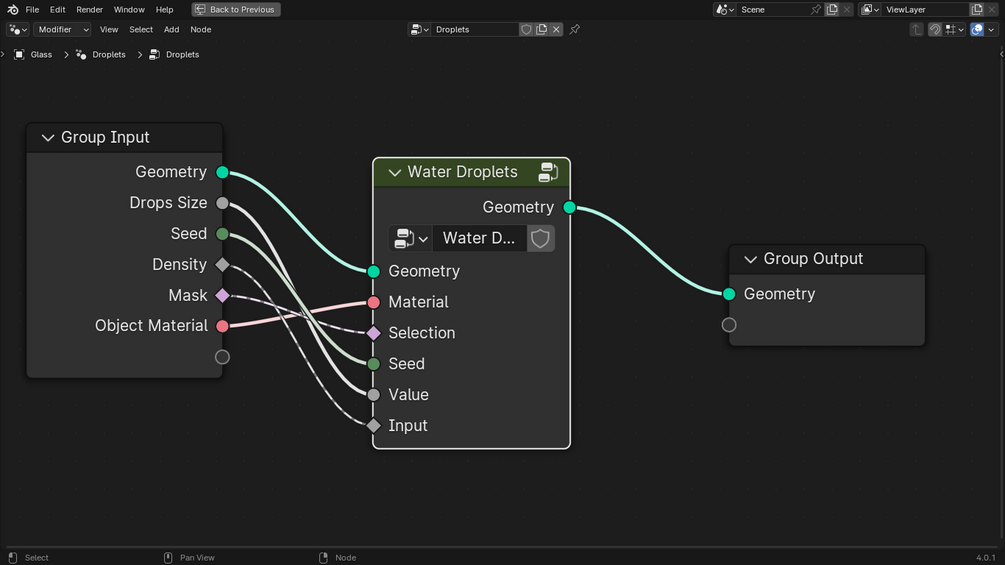Click the pin icon in Scene field
The width and height of the screenshot is (1005, 565).
[x=815, y=10]
